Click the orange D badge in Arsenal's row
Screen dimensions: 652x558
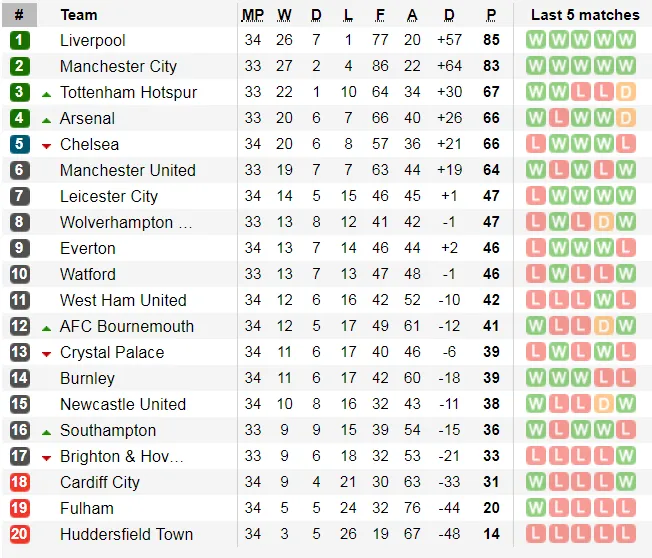coord(625,119)
